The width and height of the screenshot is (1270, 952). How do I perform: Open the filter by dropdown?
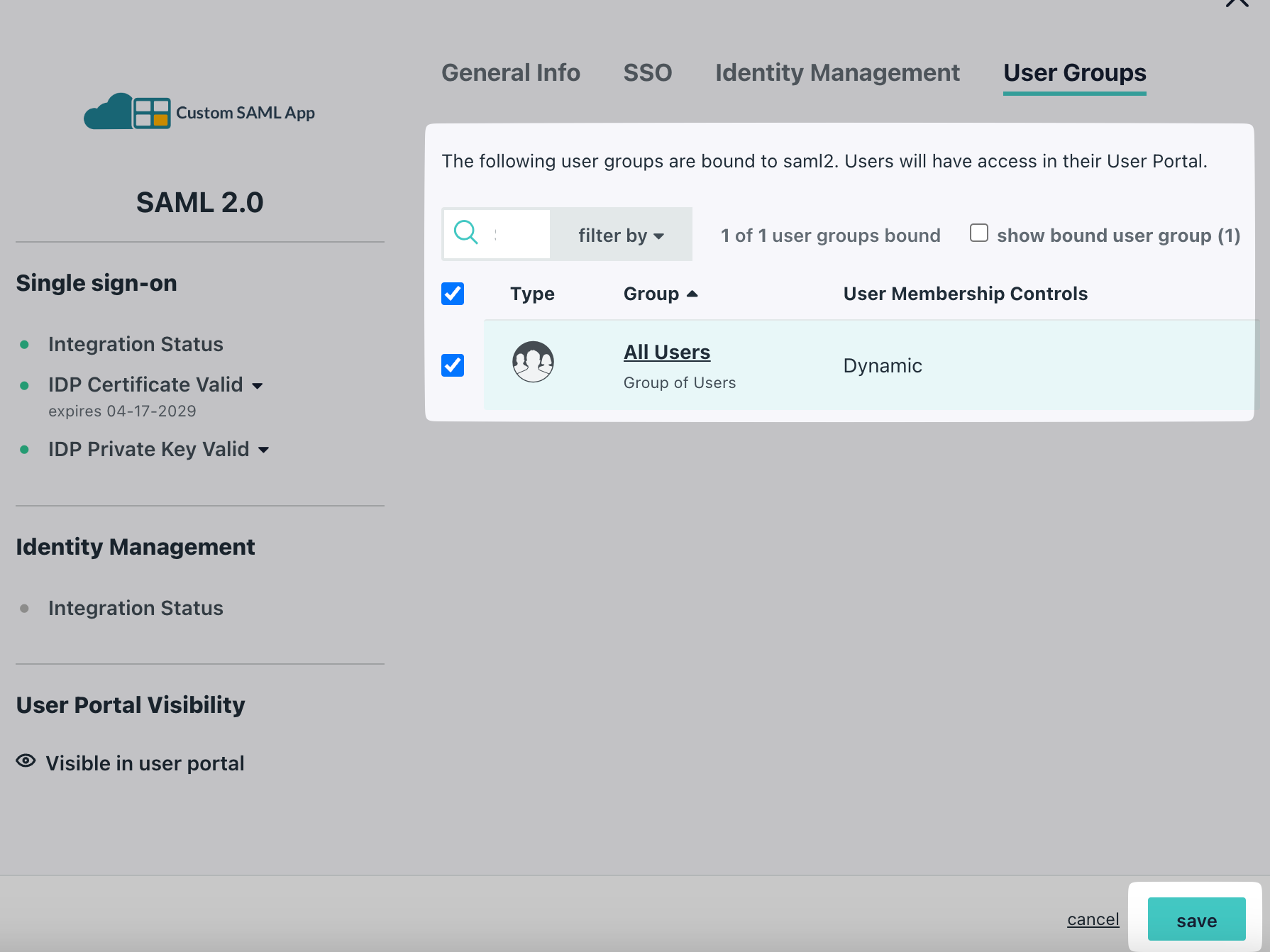620,234
